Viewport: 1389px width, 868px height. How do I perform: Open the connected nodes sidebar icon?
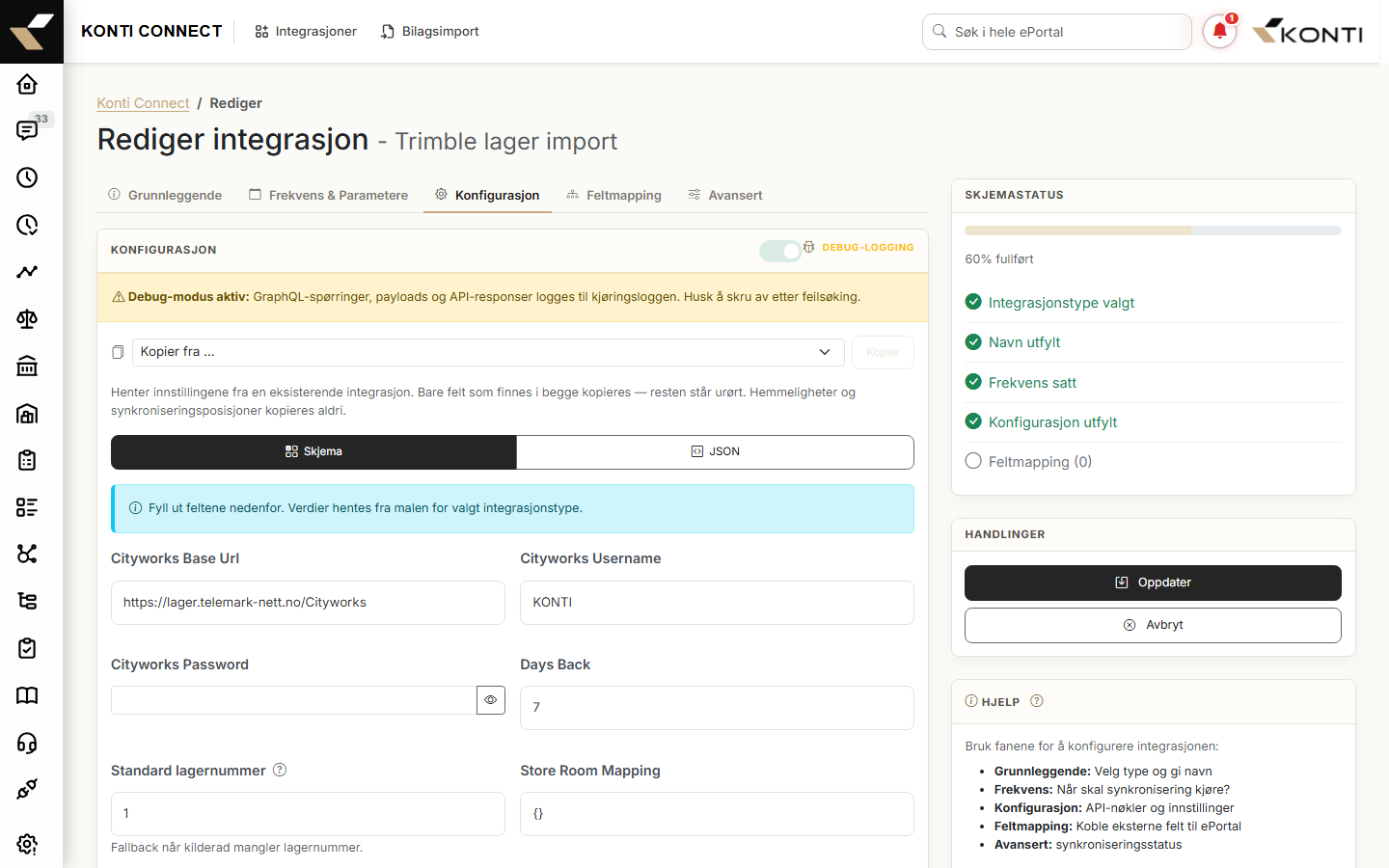tap(27, 554)
